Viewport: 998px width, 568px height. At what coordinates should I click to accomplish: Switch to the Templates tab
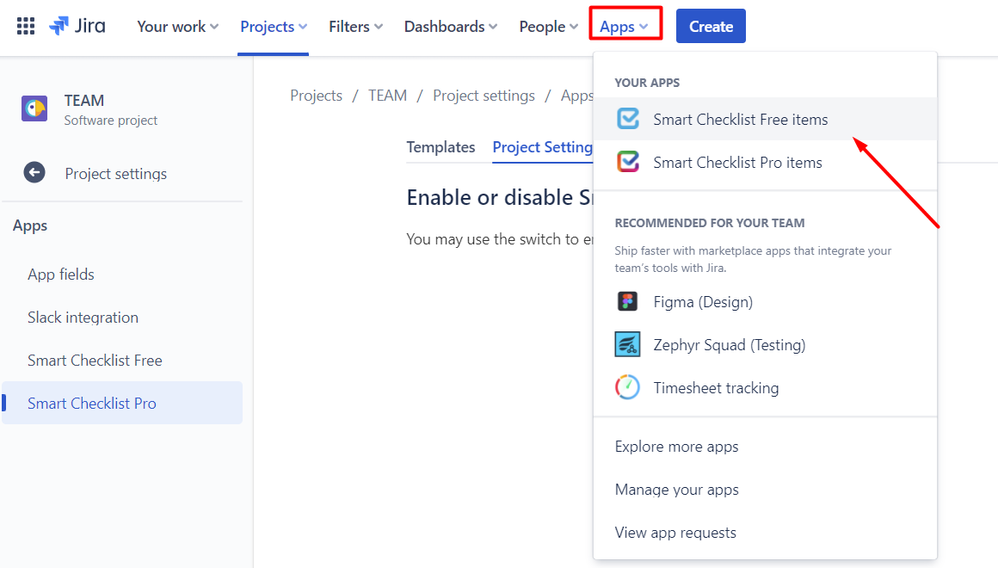pyautogui.click(x=440, y=147)
